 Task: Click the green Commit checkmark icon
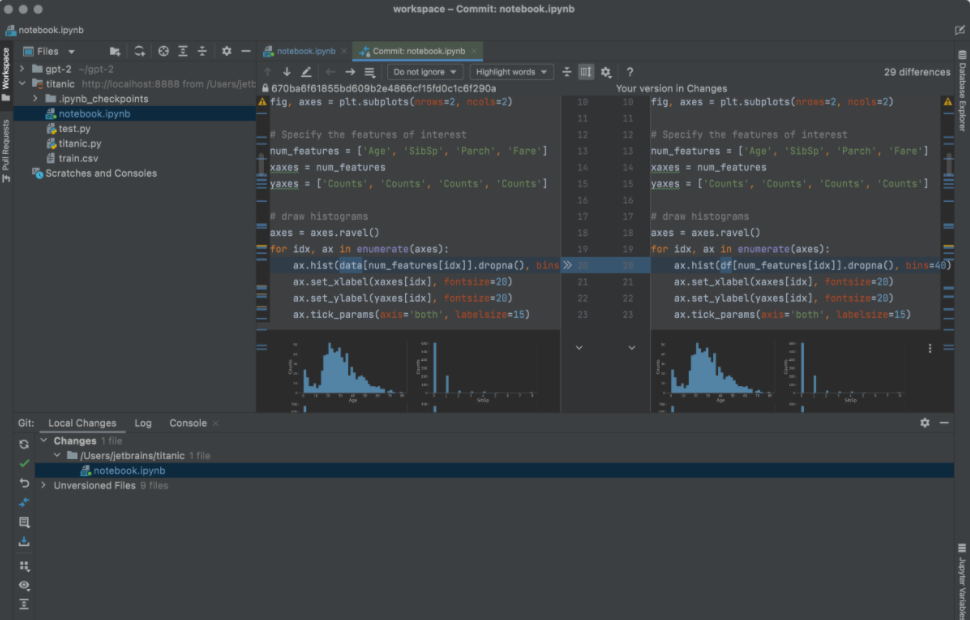coord(24,464)
